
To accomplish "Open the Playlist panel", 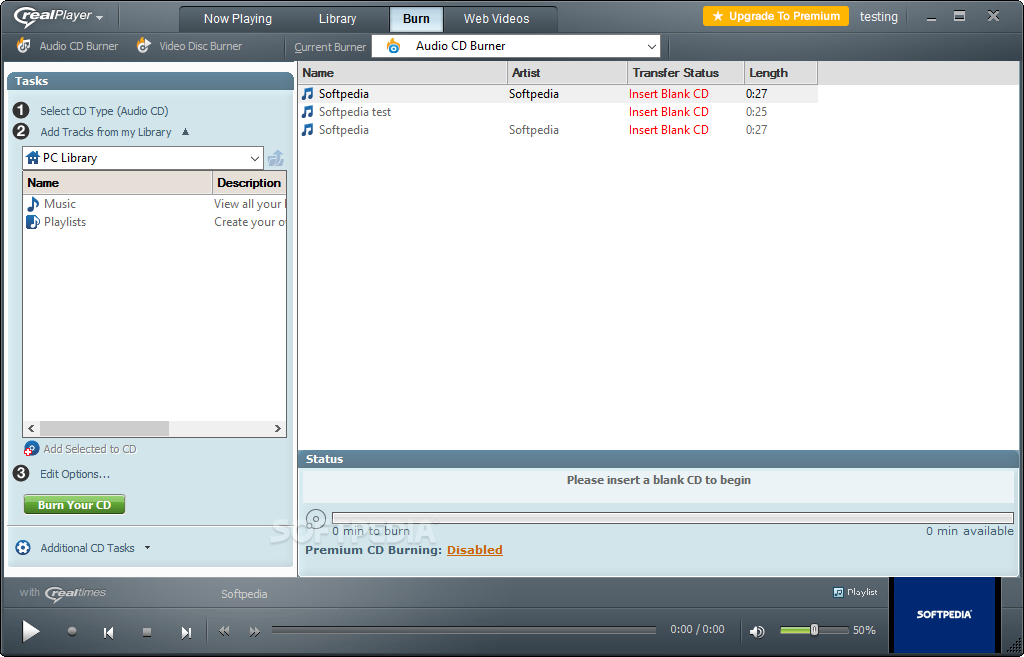I will 856,592.
